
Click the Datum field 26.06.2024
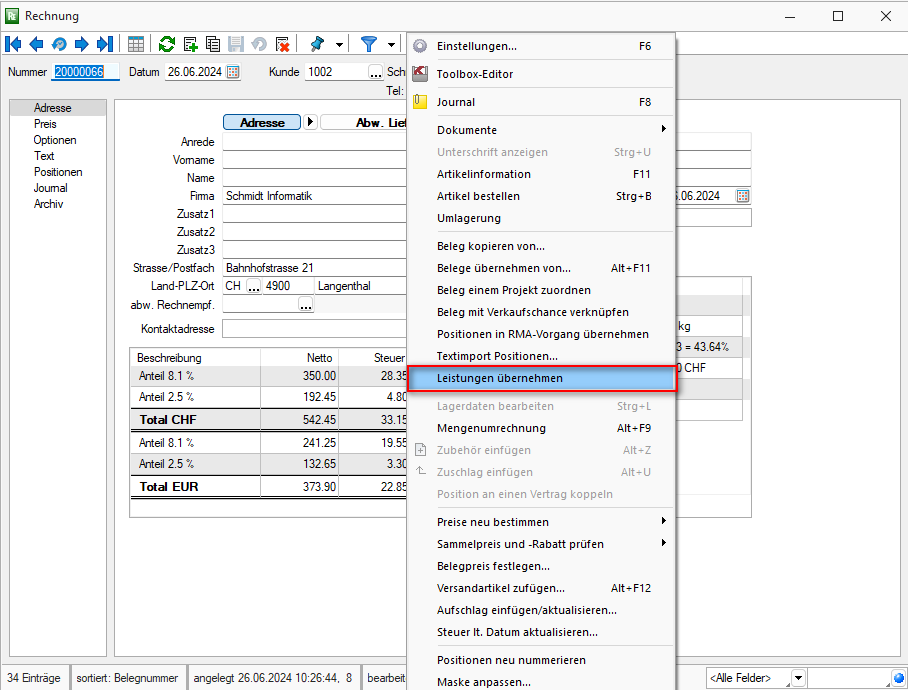[195, 72]
